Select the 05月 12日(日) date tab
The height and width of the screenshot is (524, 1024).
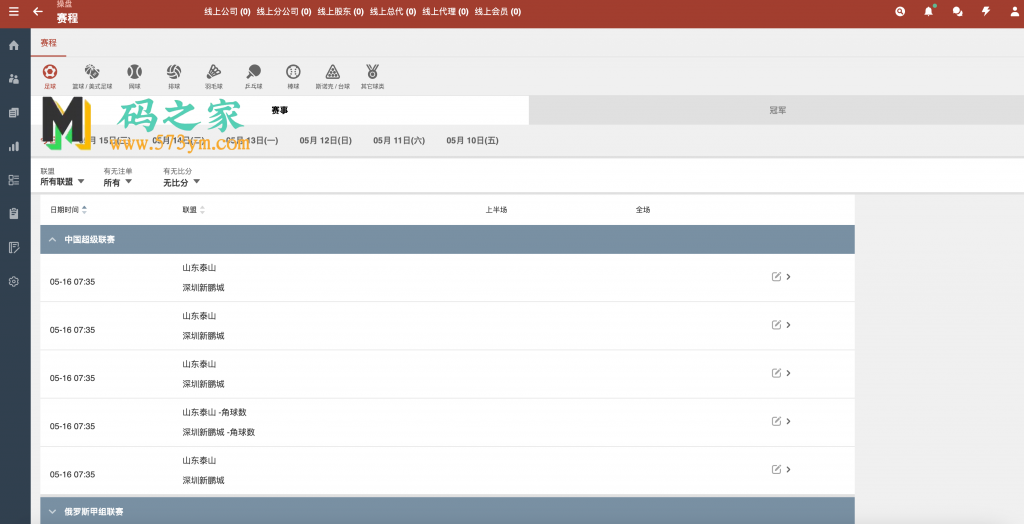[325, 141]
